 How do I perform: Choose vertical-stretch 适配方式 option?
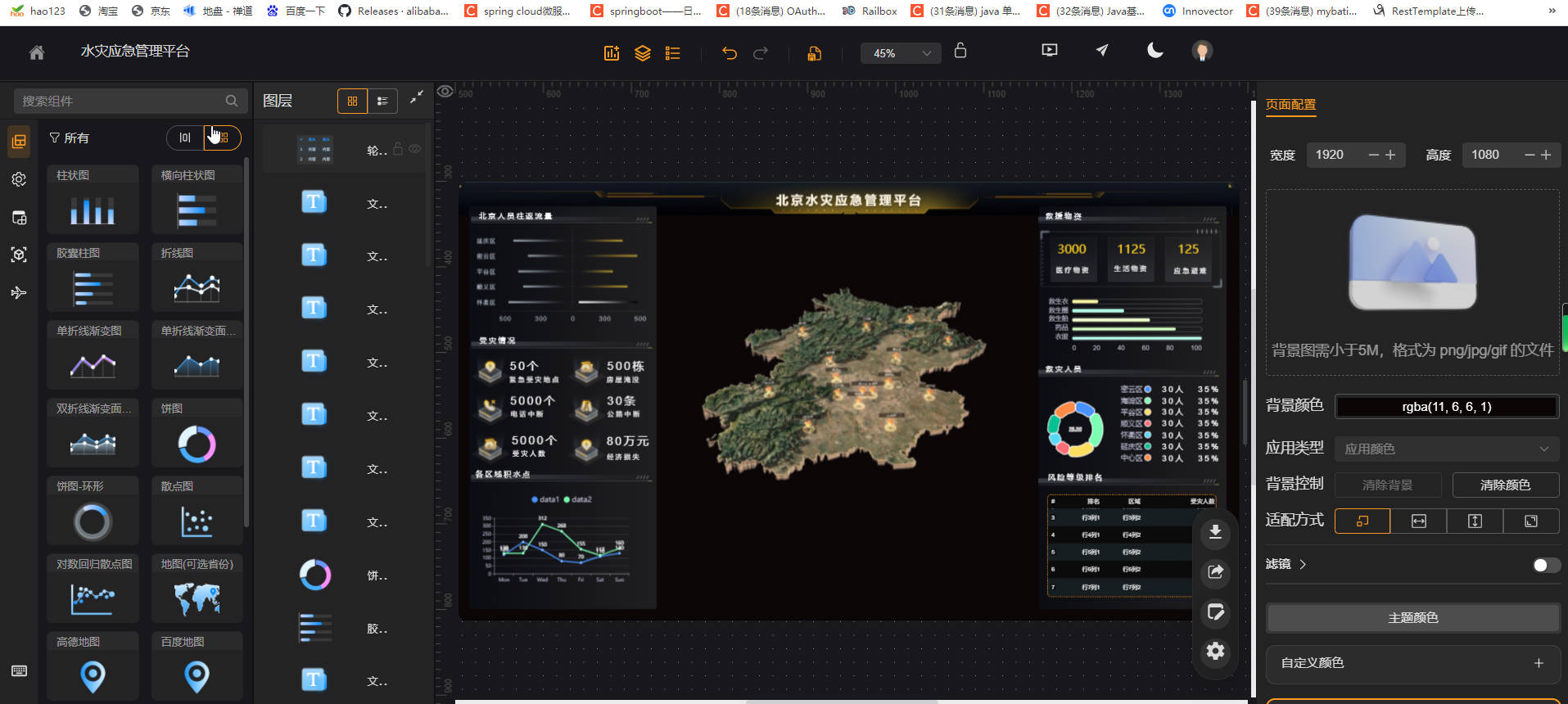tap(1475, 521)
